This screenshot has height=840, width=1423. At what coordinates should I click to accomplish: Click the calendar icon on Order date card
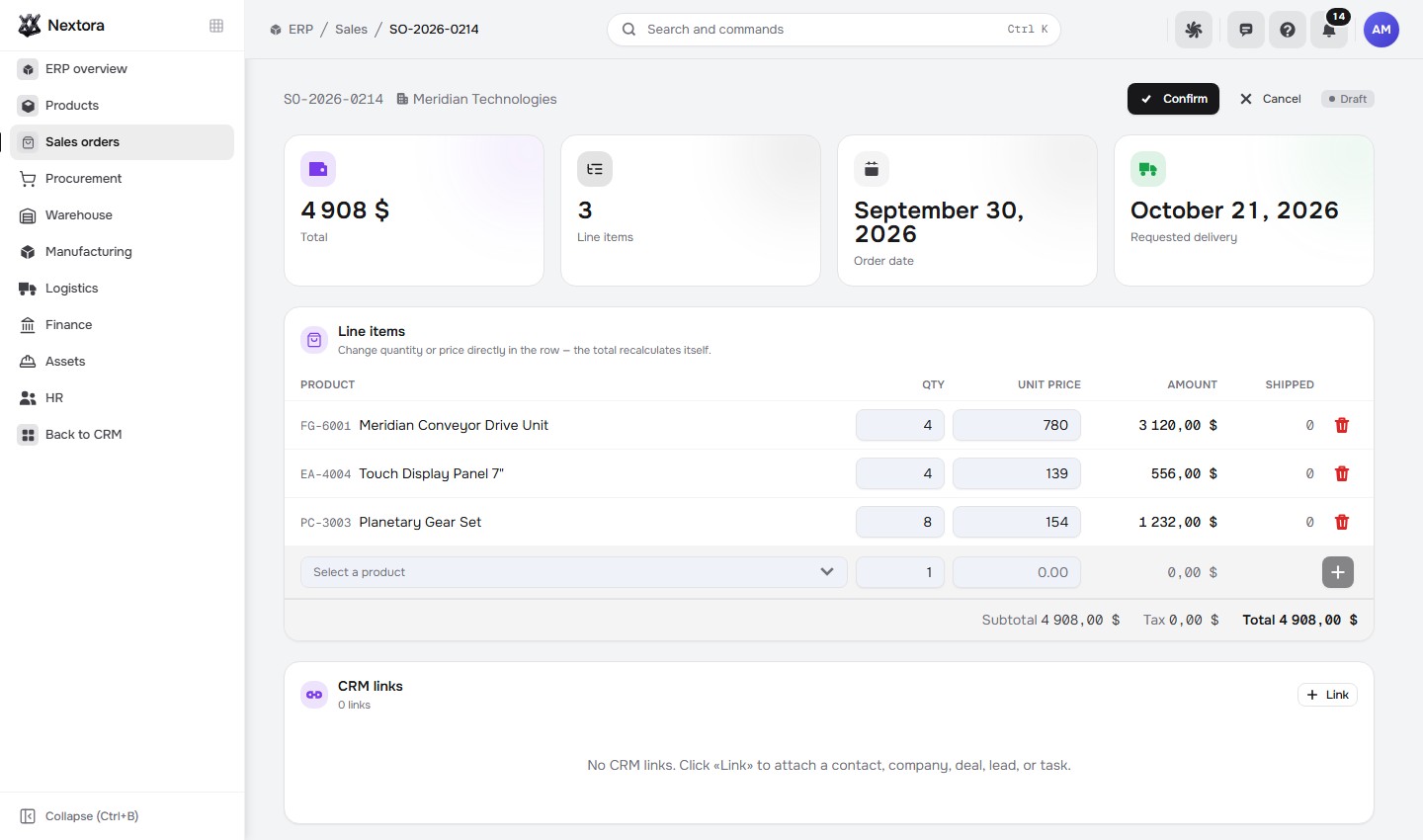click(872, 169)
